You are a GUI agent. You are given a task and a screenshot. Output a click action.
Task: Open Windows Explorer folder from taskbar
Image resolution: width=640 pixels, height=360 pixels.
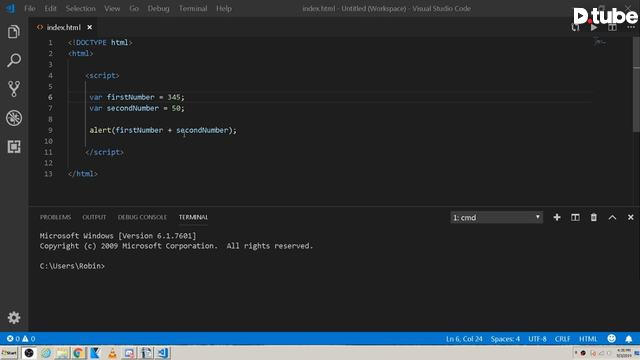click(x=62, y=353)
